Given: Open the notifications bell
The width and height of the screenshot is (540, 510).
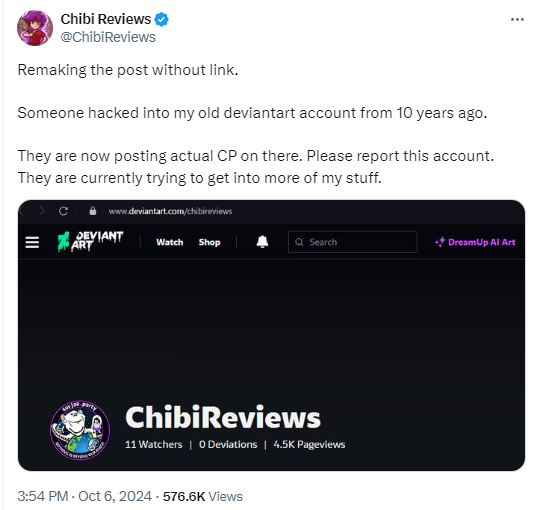Looking at the screenshot, I should click(x=262, y=242).
